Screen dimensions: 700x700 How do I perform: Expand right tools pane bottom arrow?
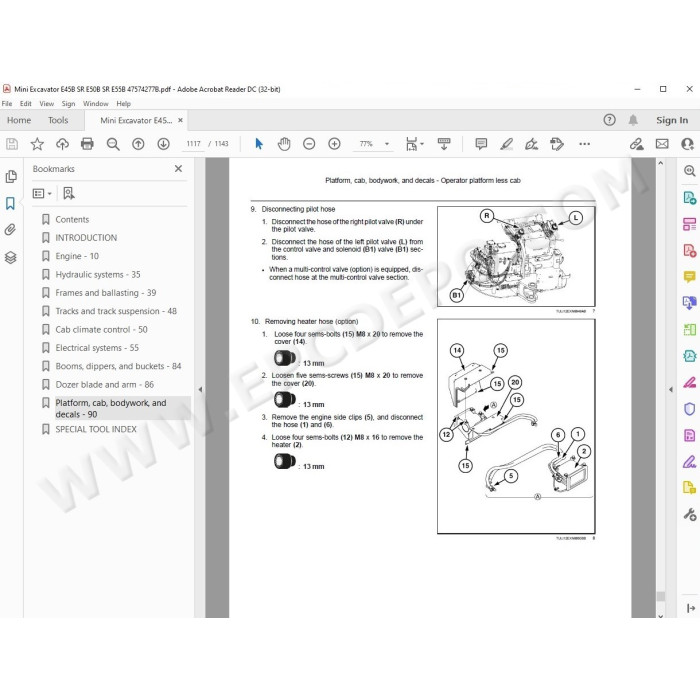pyautogui.click(x=691, y=608)
